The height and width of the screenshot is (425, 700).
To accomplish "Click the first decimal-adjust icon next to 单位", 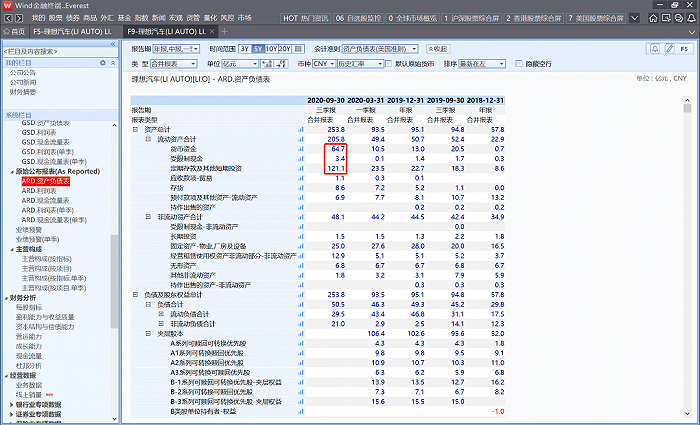I will 267,64.
